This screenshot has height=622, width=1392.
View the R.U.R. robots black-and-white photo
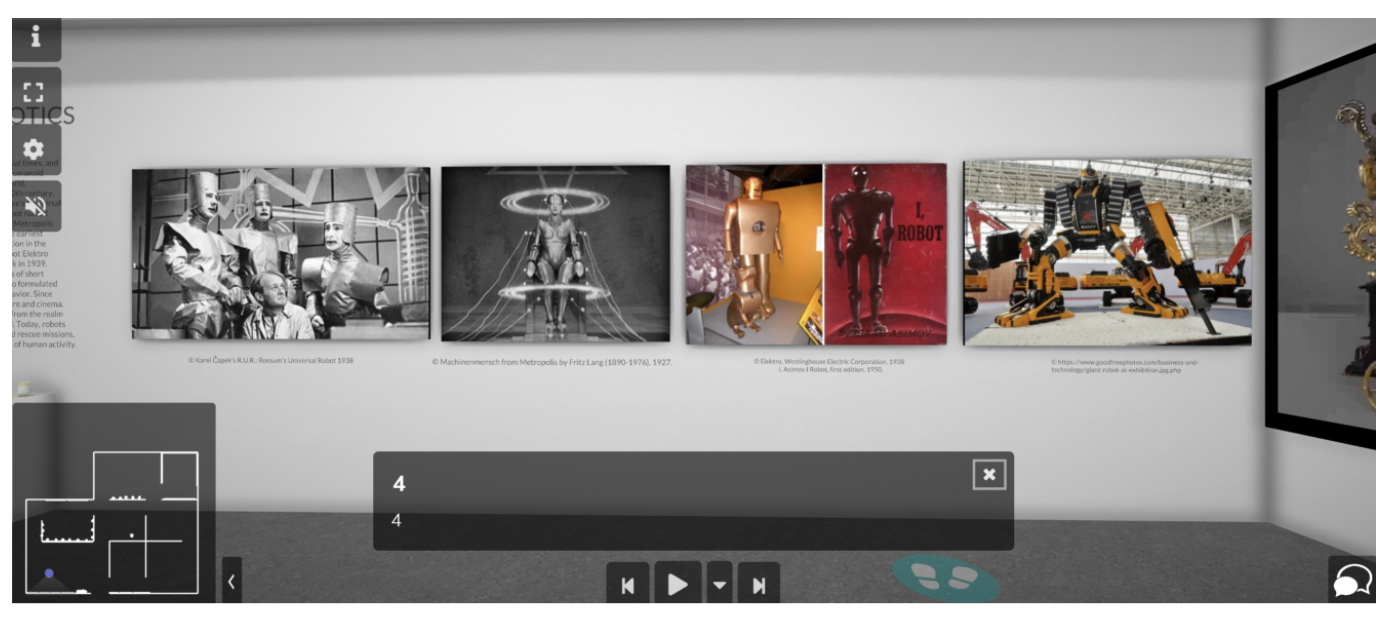(281, 254)
